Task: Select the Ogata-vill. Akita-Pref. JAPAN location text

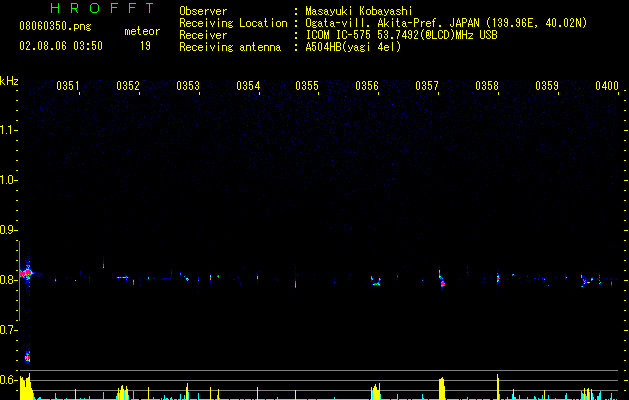Action: tap(446, 23)
